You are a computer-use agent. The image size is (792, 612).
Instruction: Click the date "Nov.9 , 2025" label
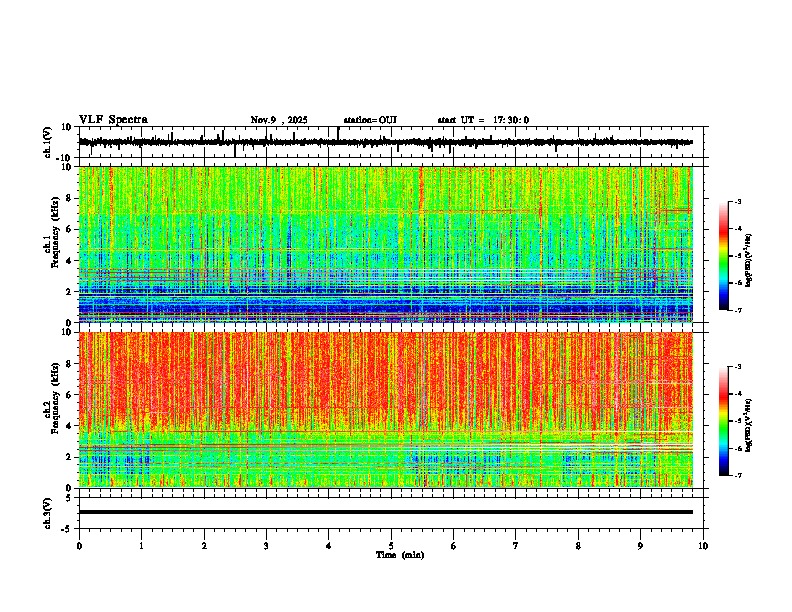click(279, 120)
